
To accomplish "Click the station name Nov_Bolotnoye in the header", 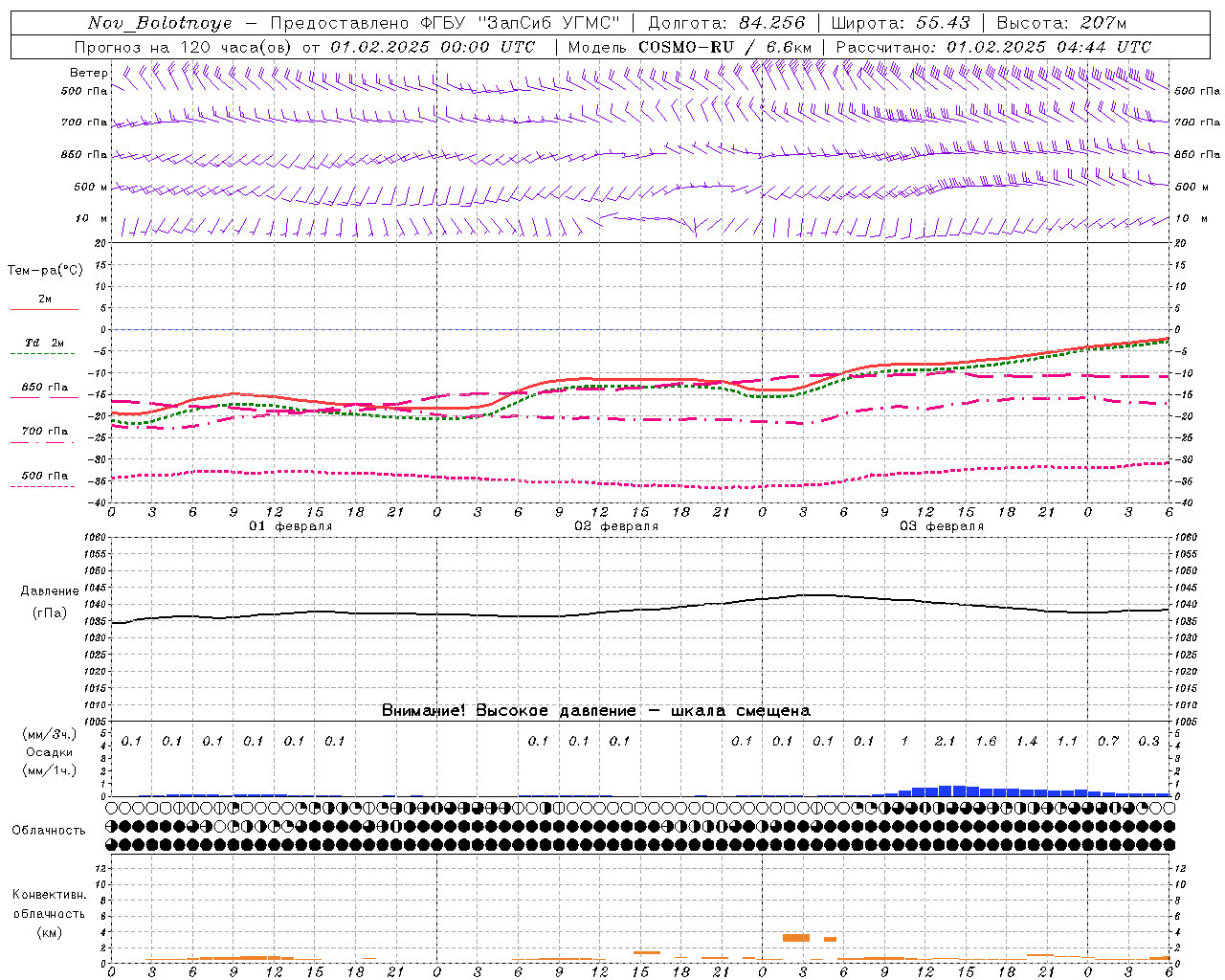I will (160, 23).
